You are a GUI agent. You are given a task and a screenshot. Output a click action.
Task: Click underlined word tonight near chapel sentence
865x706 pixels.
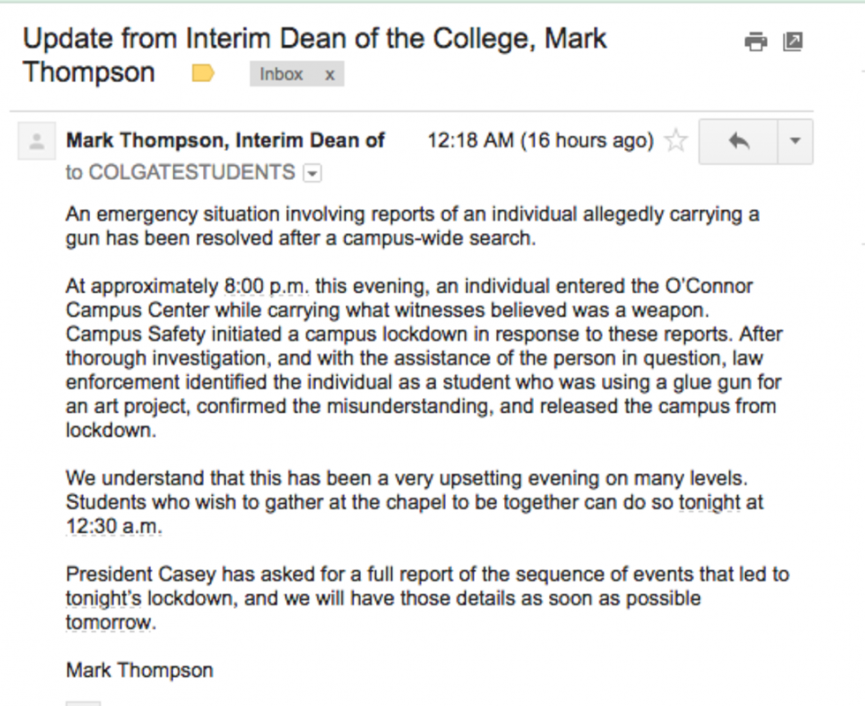(x=709, y=502)
